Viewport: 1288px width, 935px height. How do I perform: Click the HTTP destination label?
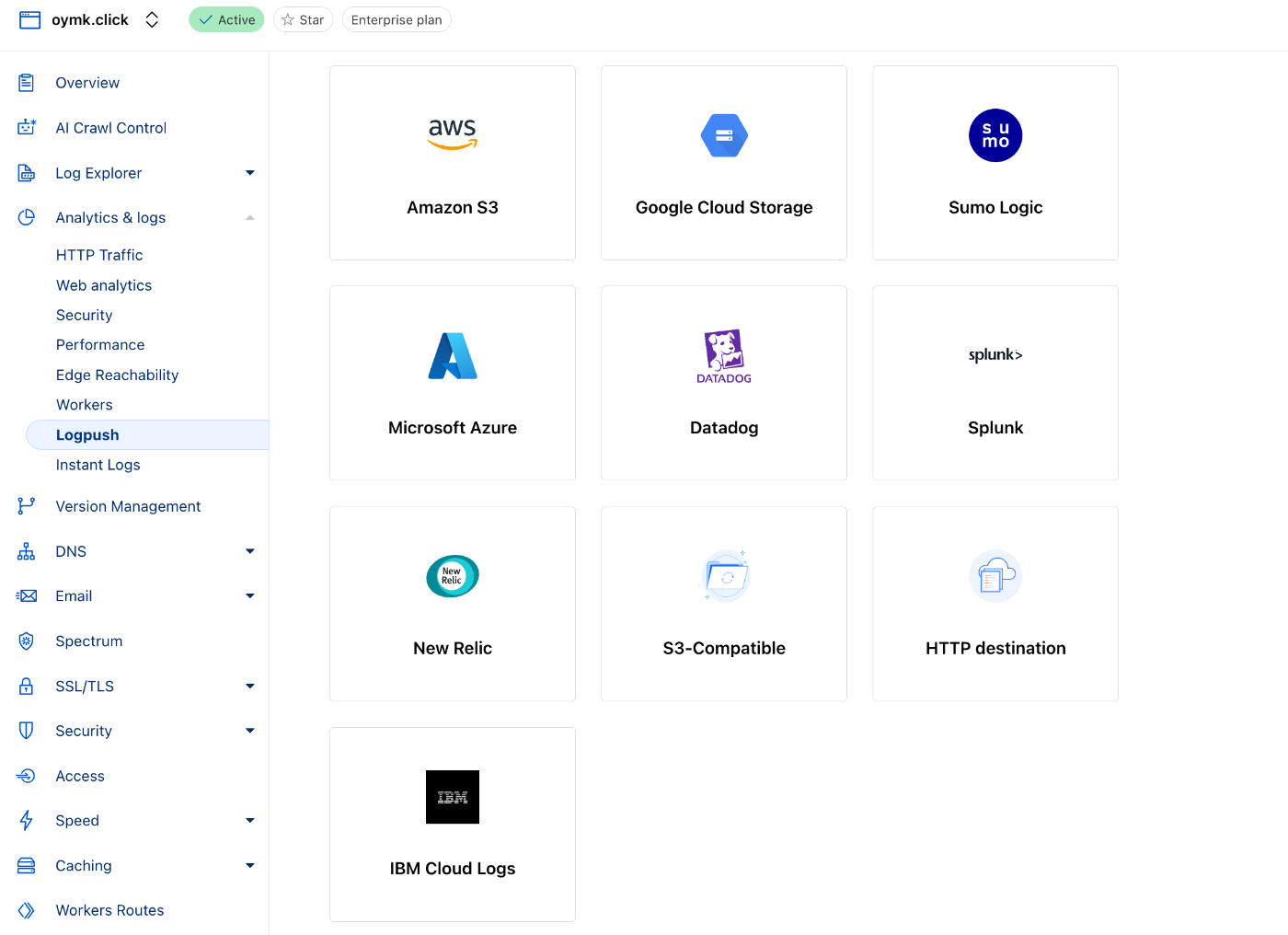995,649
